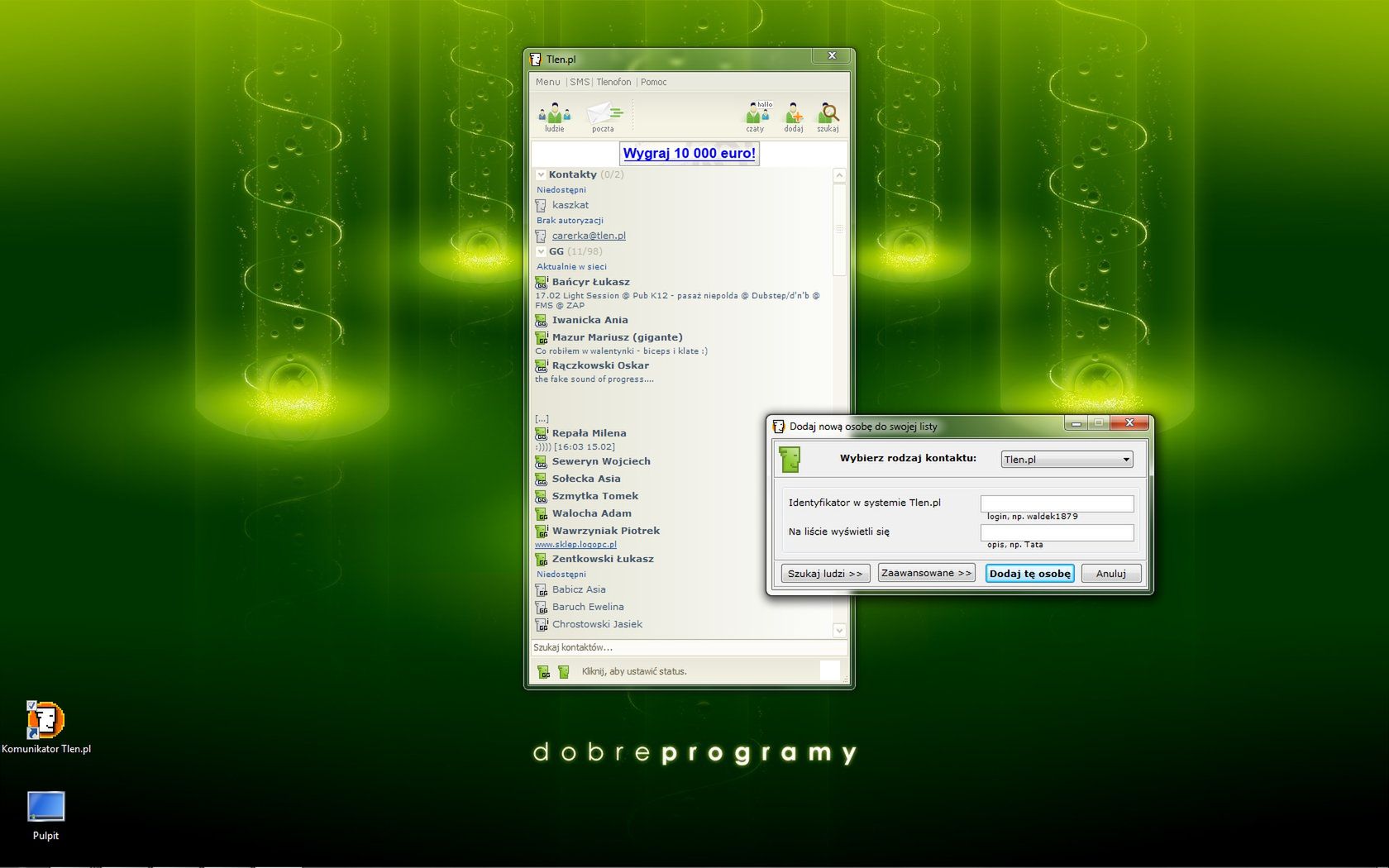Click the Na liście wyświetli się field
1389x868 pixels.
click(1057, 532)
